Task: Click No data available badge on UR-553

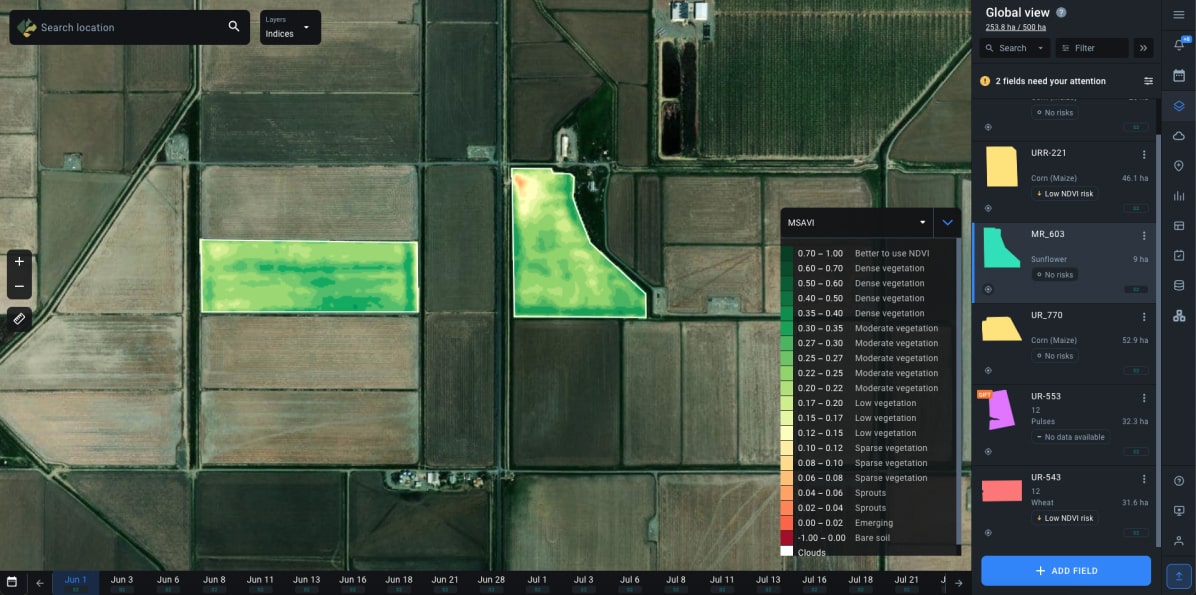Action: [x=1070, y=437]
